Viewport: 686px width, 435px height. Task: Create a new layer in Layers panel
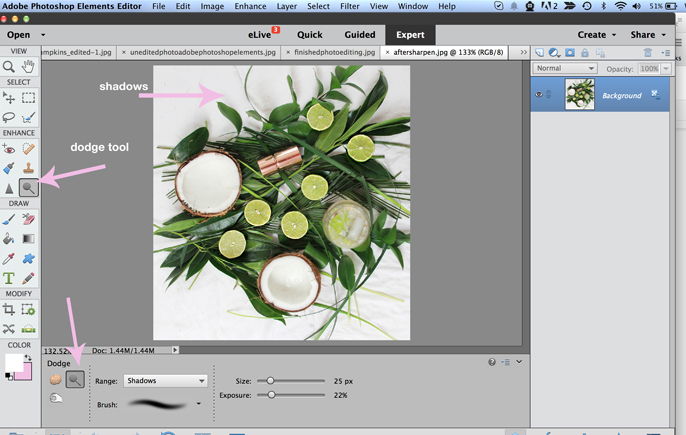(540, 52)
